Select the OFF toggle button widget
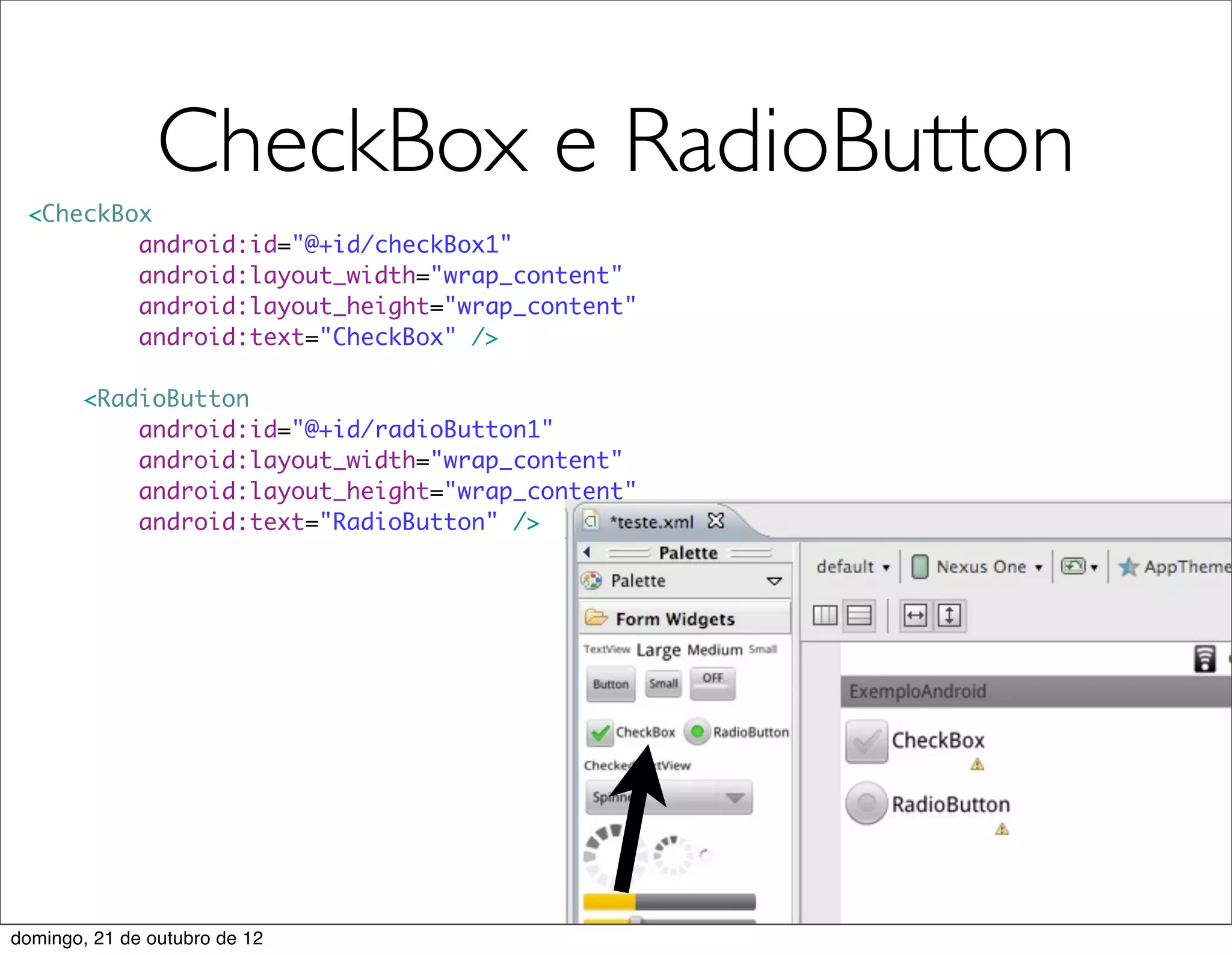This screenshot has width=1232, height=955. pos(713,683)
